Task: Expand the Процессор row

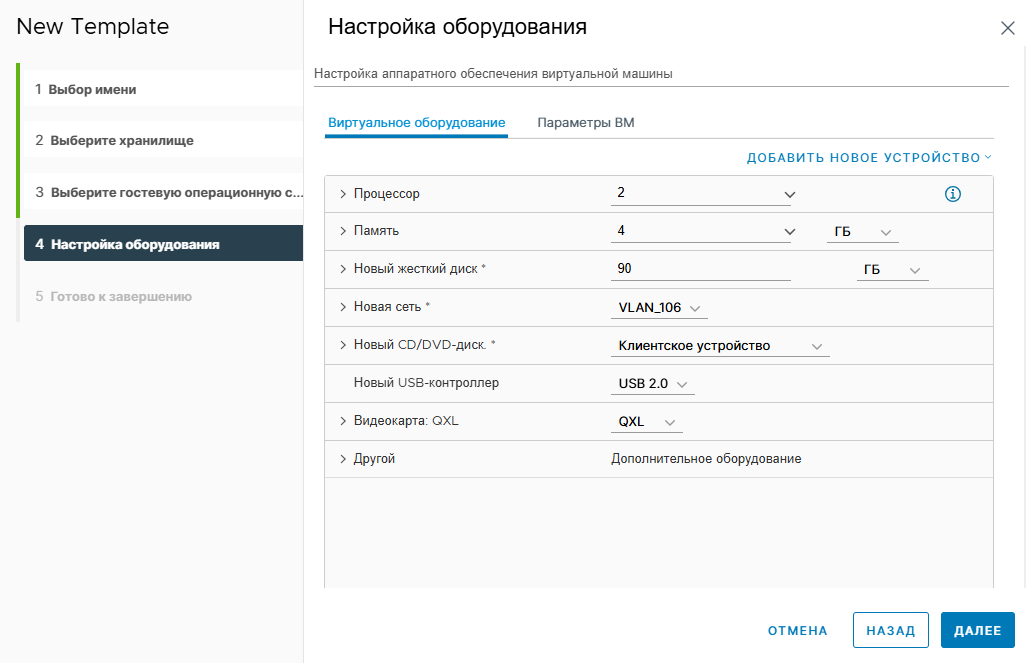Action: (343, 194)
